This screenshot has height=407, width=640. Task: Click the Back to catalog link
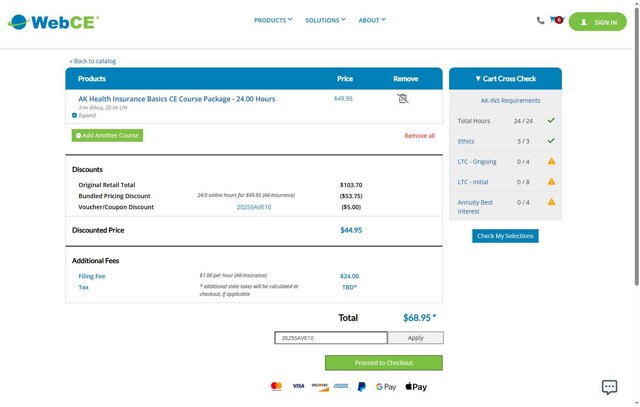click(92, 61)
